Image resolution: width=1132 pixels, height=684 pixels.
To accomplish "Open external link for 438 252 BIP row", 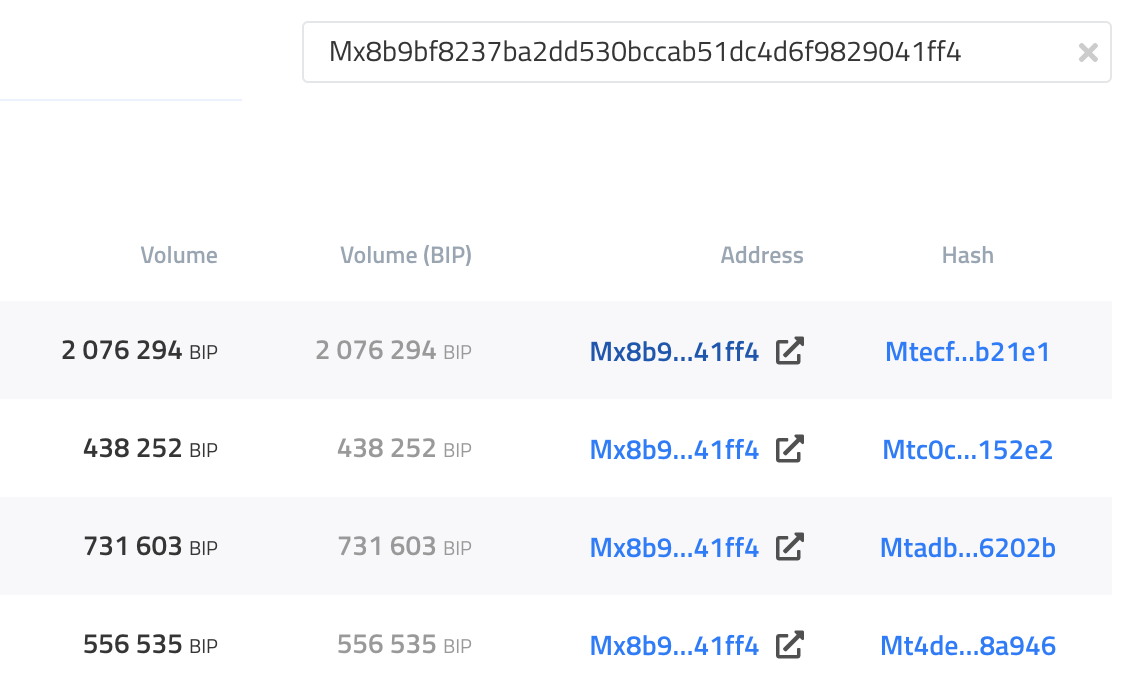I will 790,449.
